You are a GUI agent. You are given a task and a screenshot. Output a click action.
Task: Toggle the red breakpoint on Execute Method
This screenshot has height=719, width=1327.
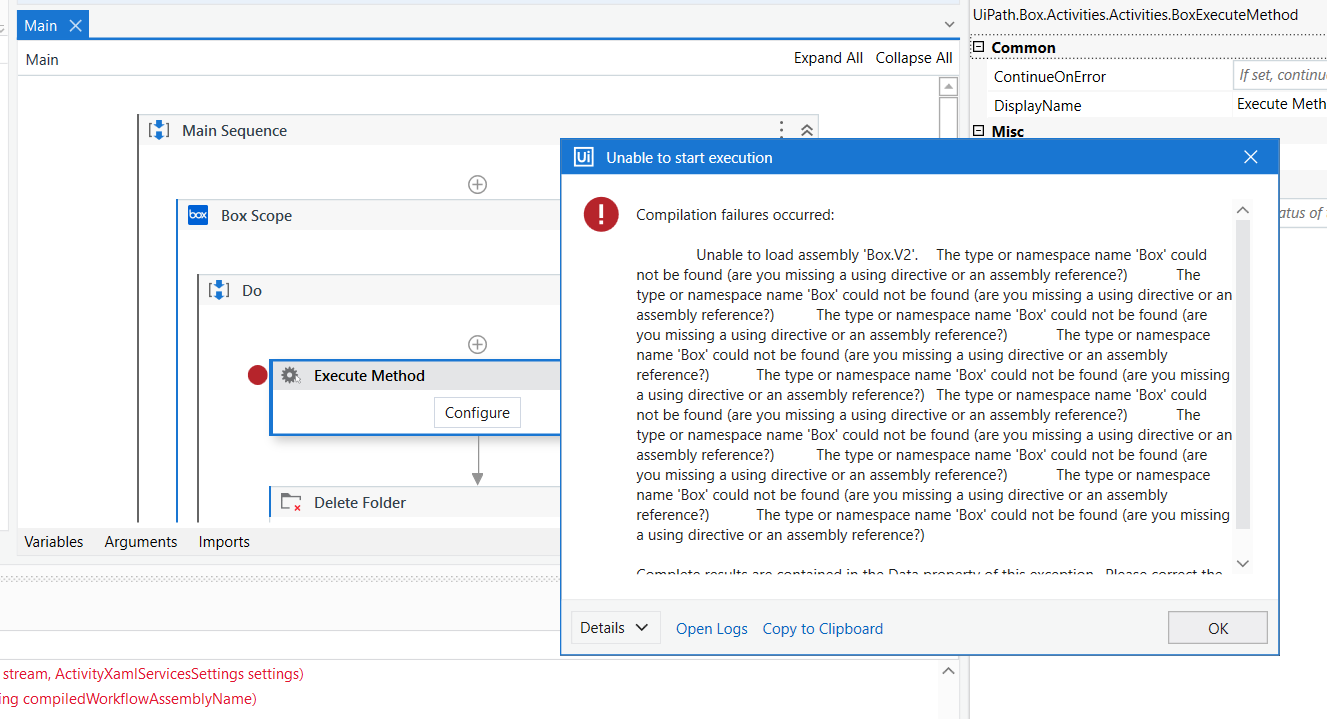point(258,375)
